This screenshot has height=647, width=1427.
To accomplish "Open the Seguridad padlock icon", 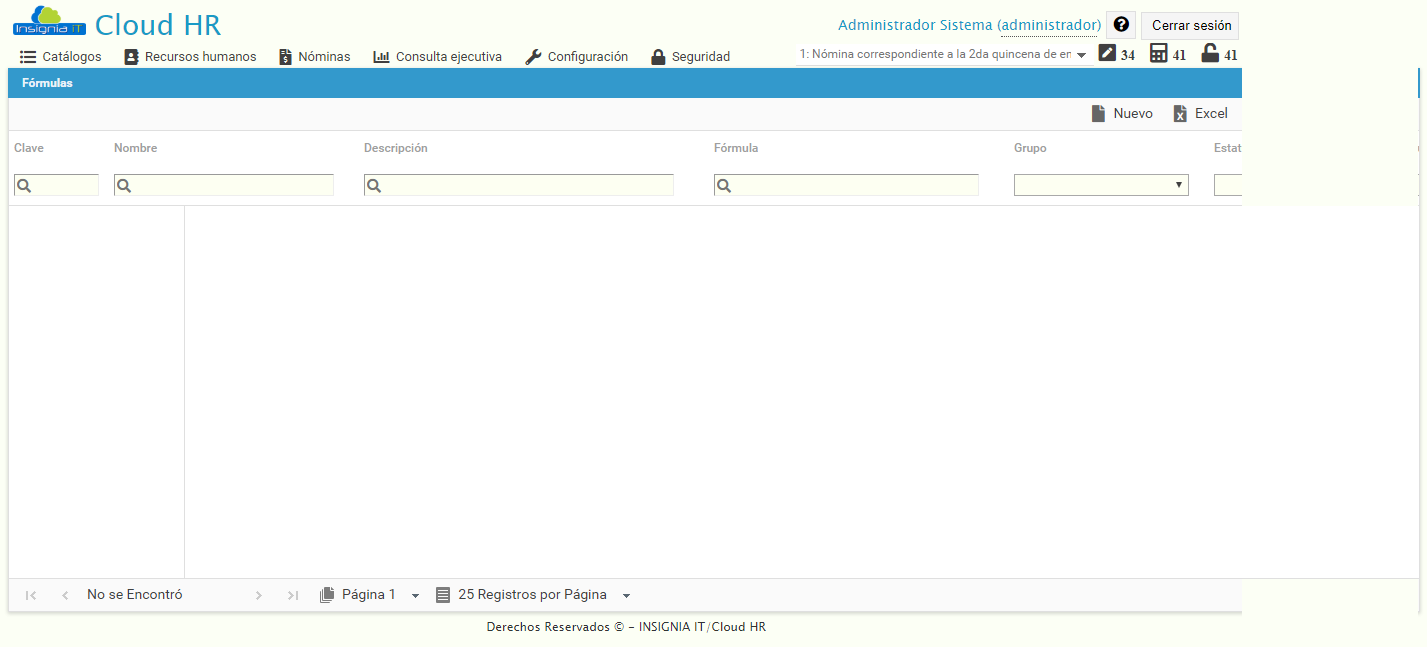I will click(658, 56).
